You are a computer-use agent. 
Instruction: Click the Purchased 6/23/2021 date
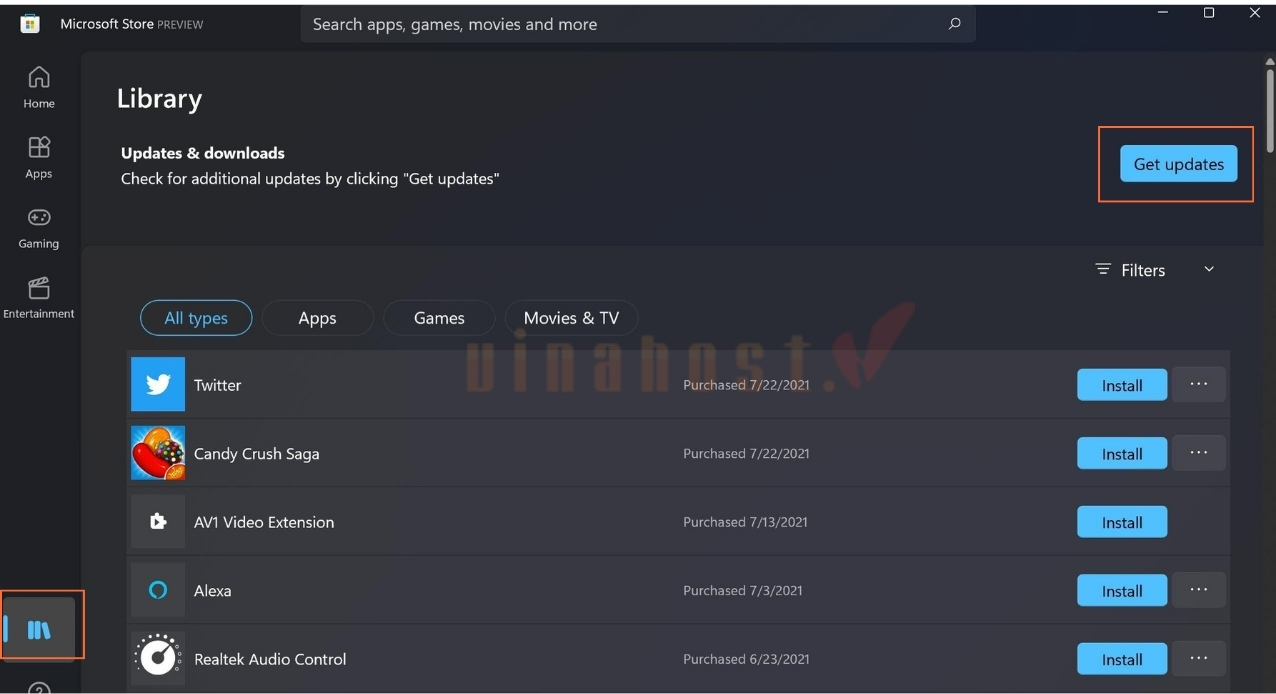(x=746, y=659)
